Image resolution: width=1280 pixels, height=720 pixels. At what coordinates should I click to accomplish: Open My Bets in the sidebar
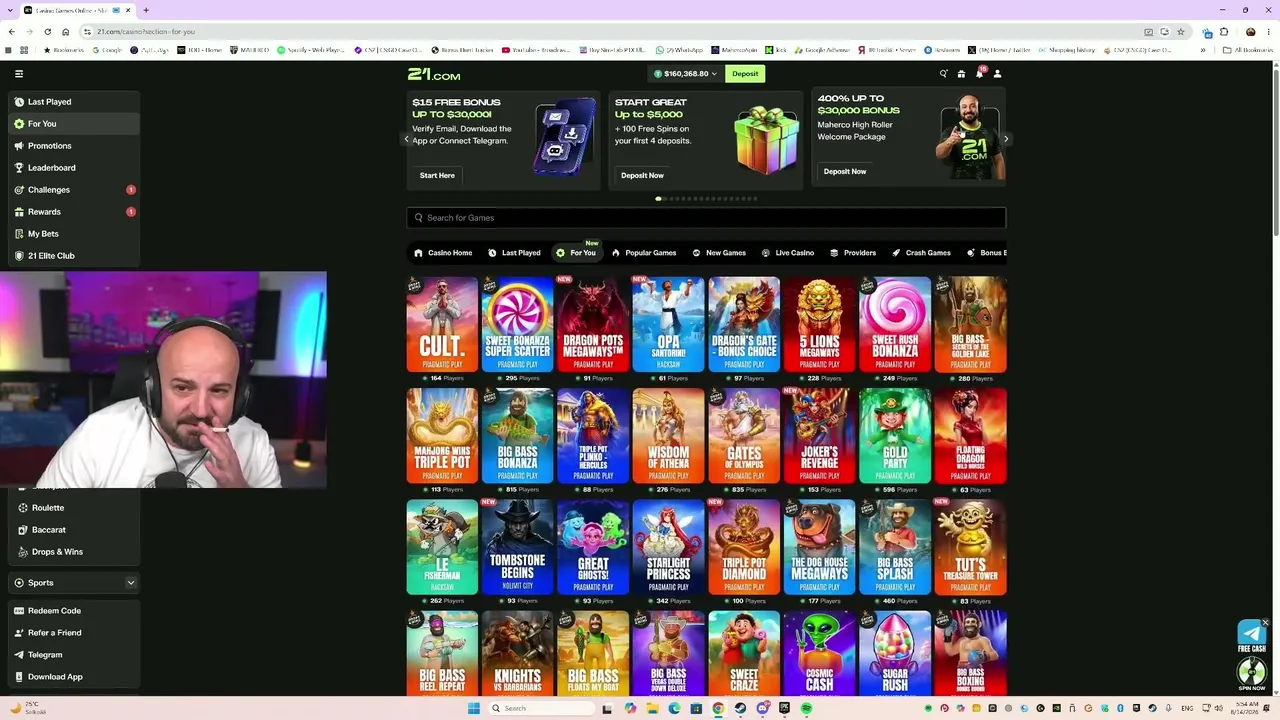coord(74,234)
